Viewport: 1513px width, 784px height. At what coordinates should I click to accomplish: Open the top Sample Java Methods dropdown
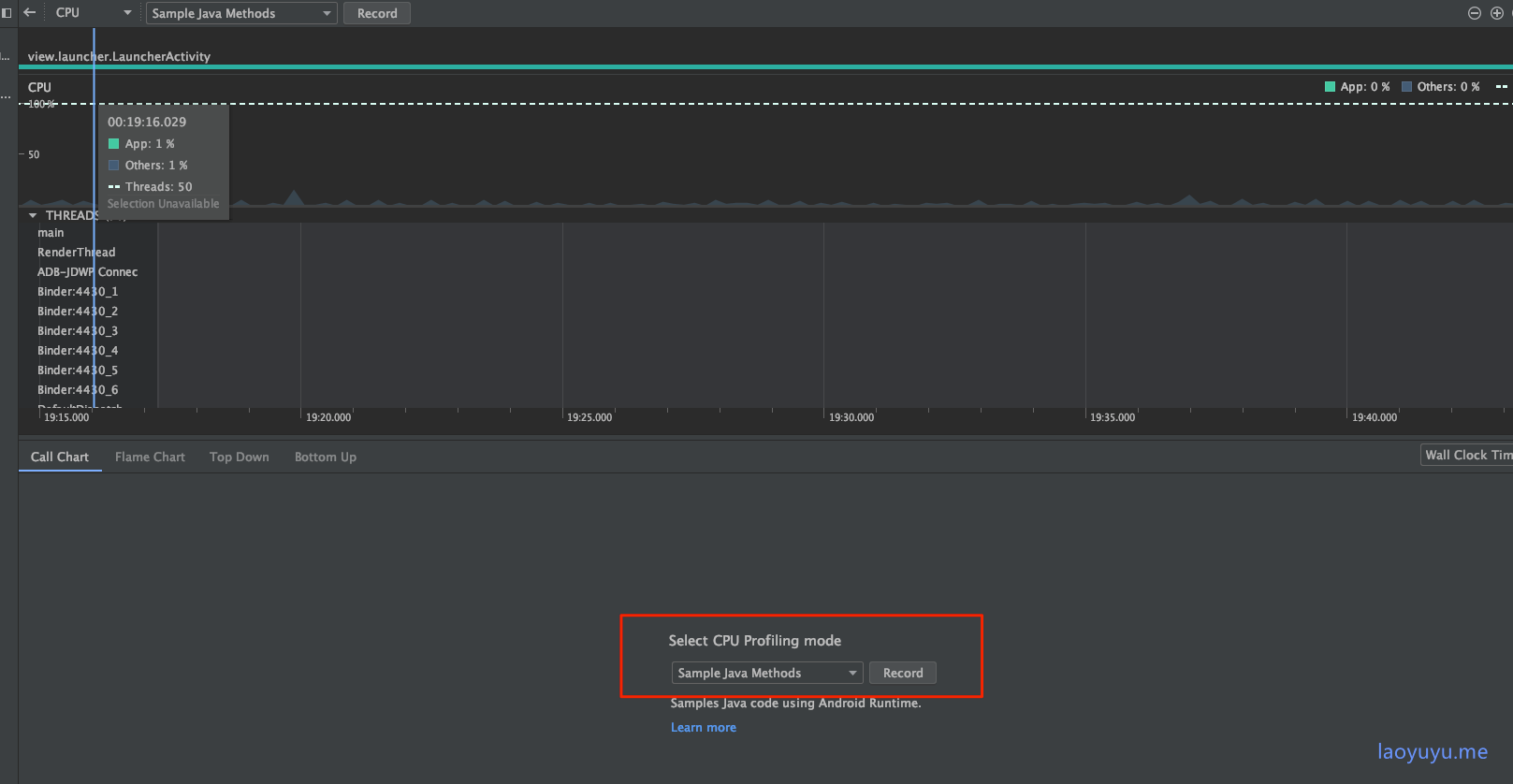click(241, 13)
